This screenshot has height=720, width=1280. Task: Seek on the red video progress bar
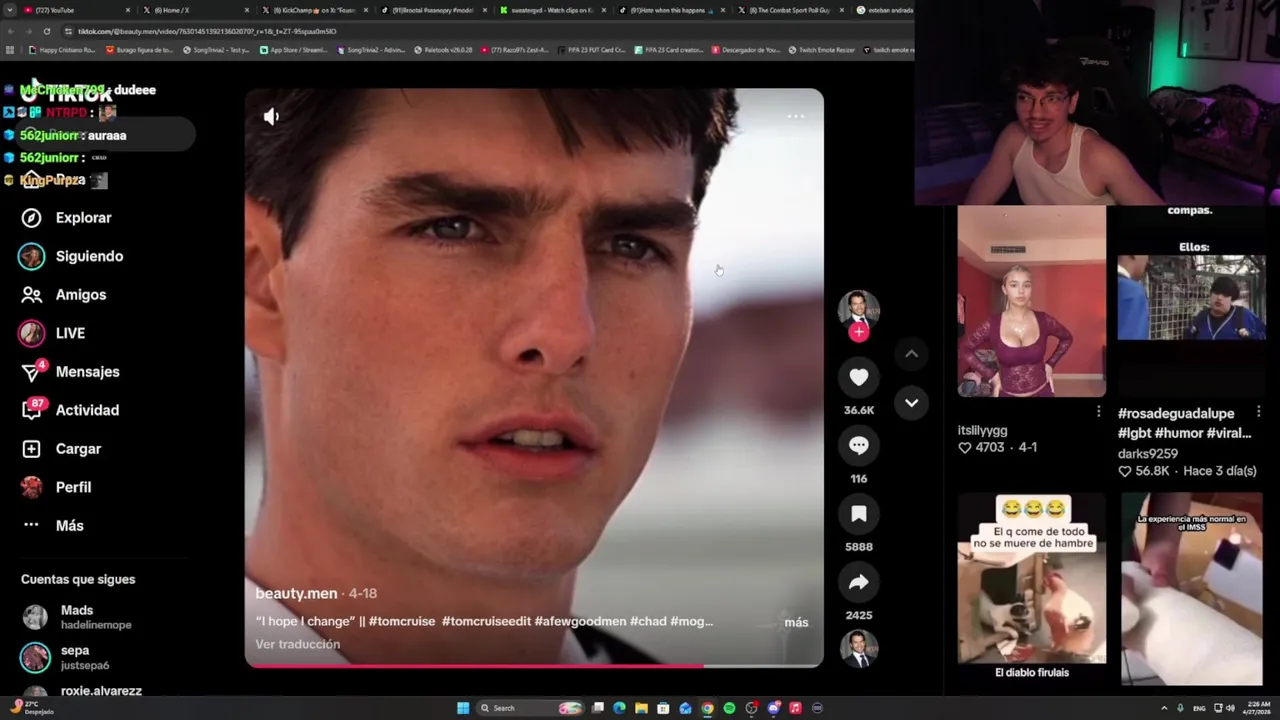pos(534,665)
